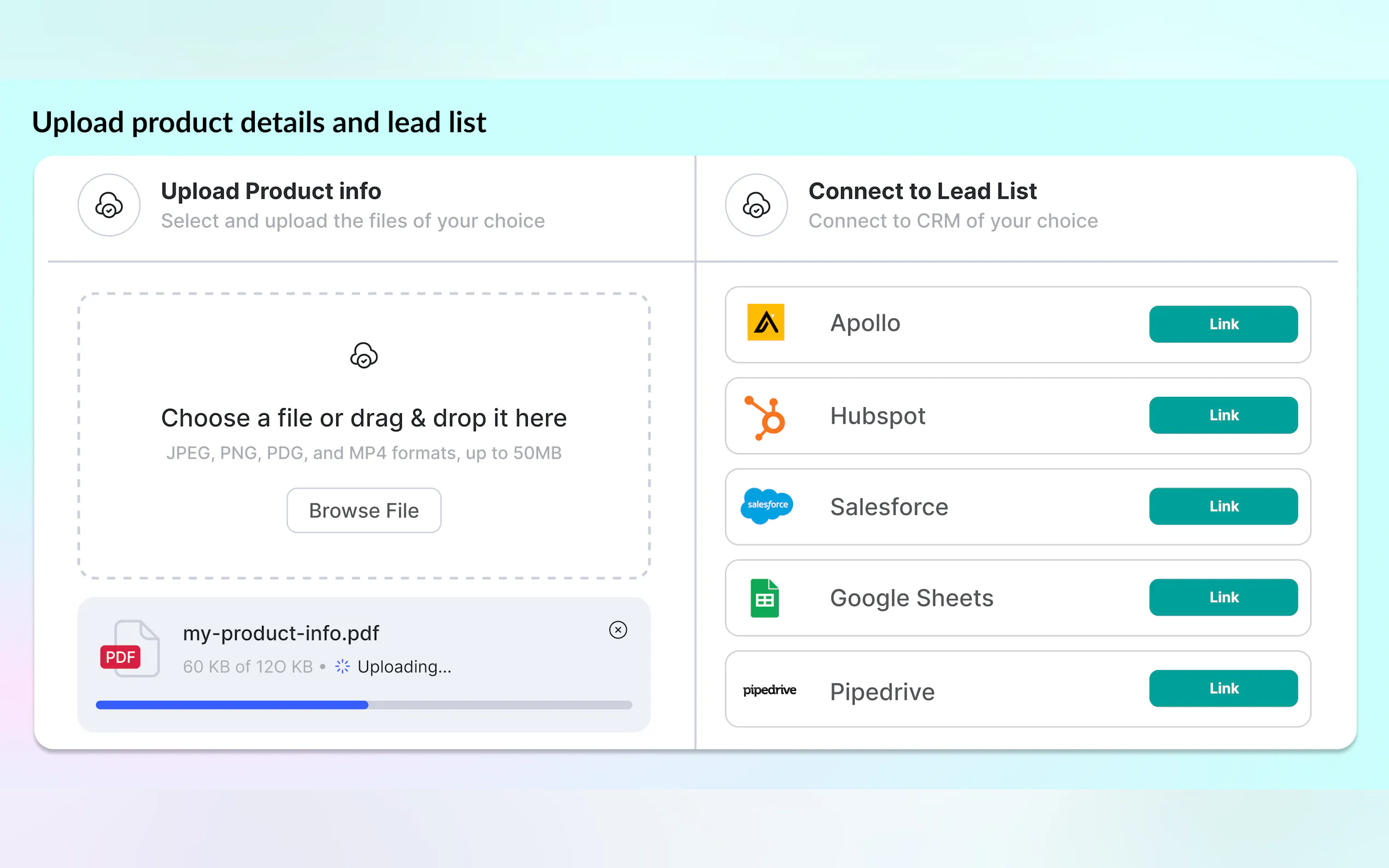Link the Pipedrive CRM

click(x=1222, y=688)
